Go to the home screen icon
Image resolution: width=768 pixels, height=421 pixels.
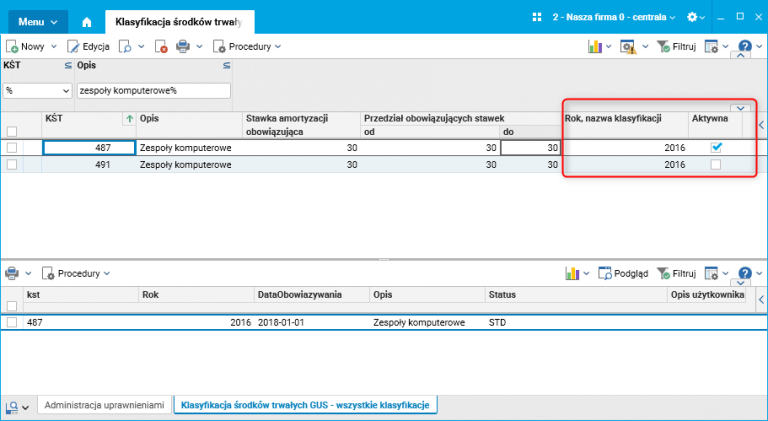point(87,22)
